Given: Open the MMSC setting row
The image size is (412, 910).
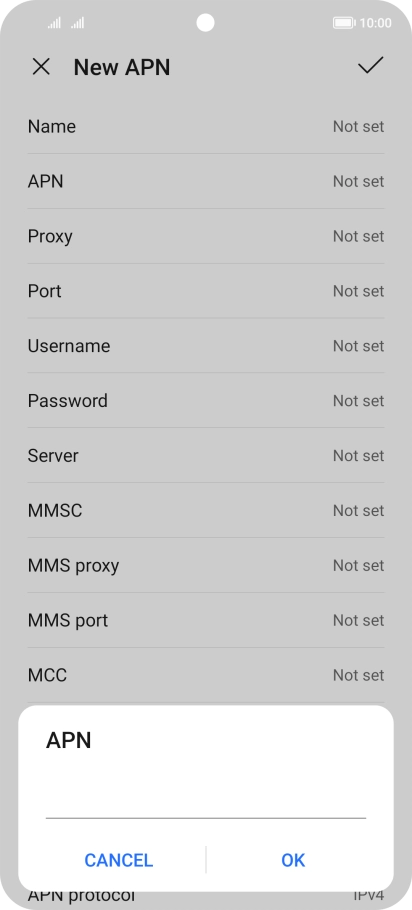Looking at the screenshot, I should [206, 511].
